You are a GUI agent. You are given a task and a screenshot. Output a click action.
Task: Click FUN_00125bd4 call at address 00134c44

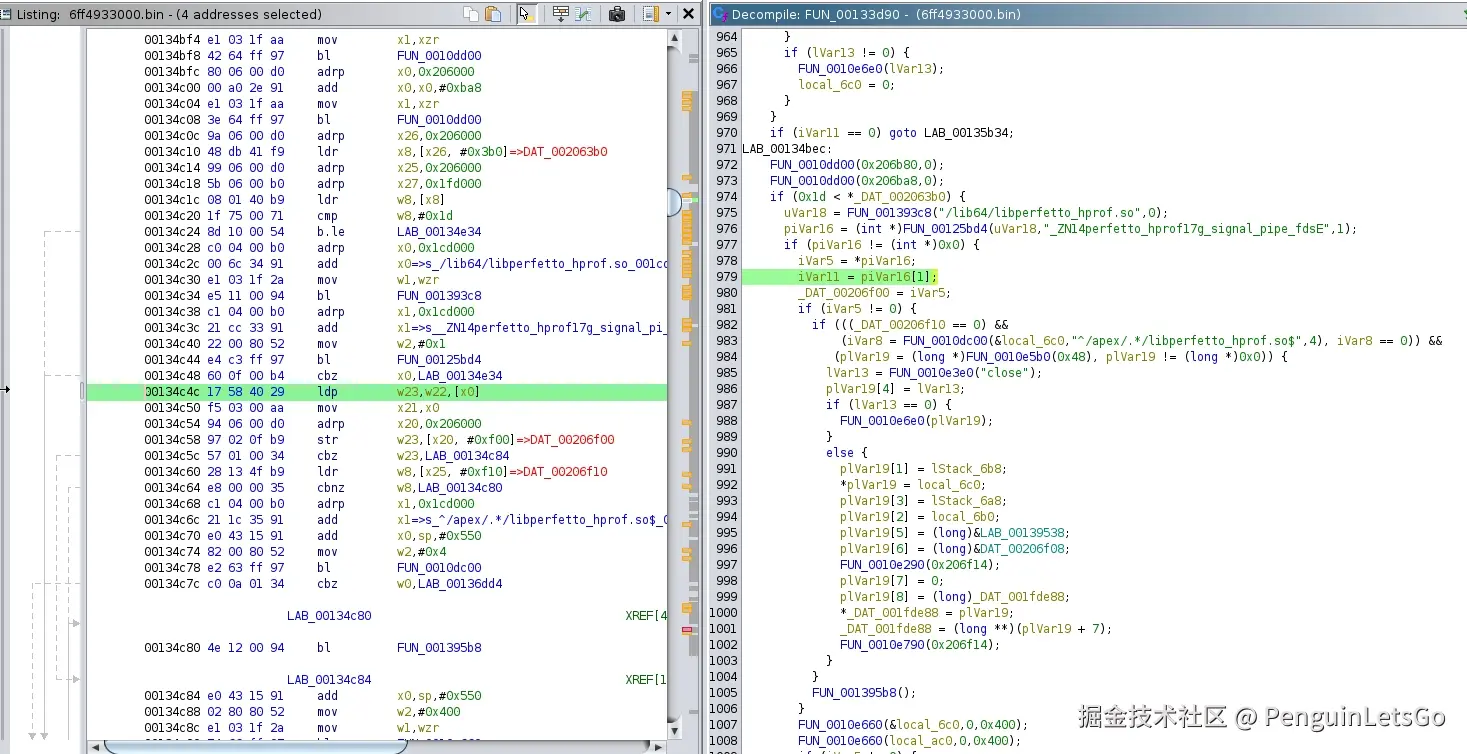coord(439,360)
